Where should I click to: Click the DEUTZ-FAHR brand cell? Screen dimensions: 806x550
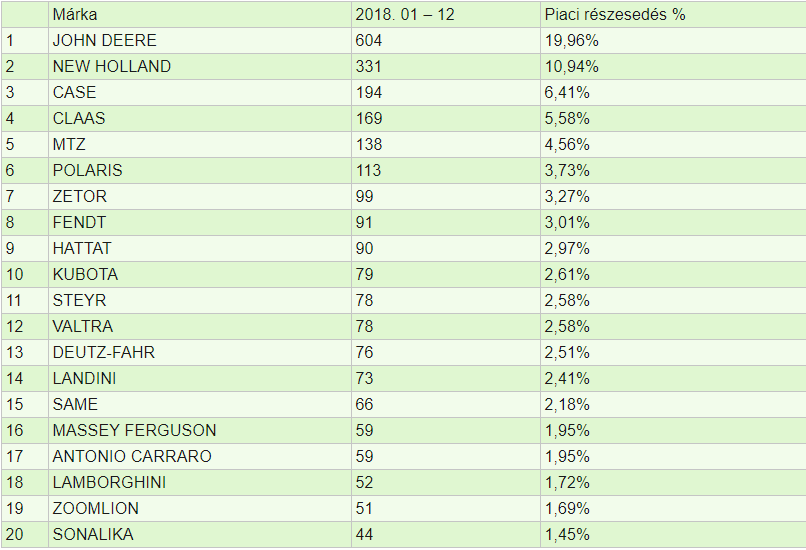click(104, 353)
